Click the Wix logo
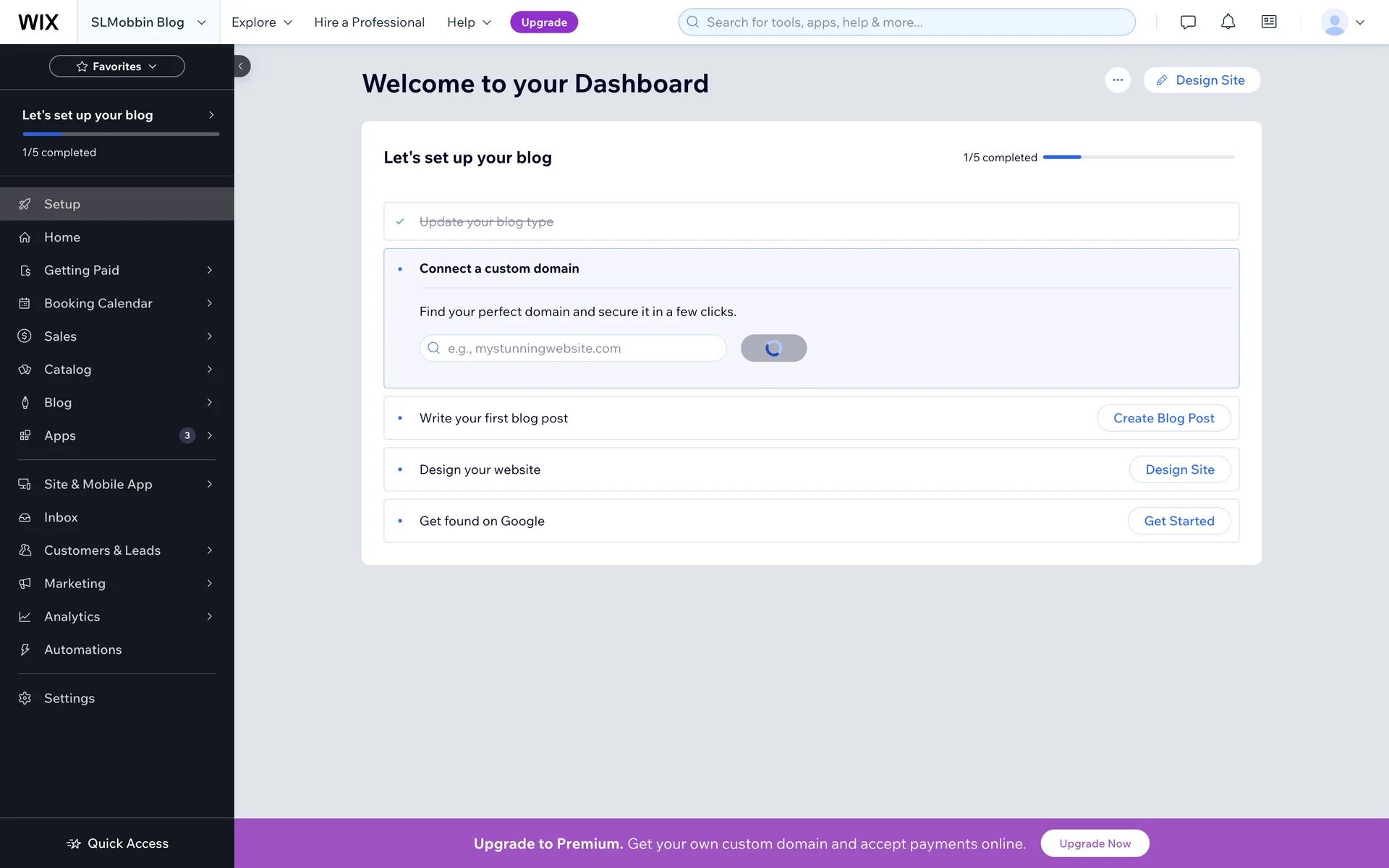Viewport: 1389px width, 868px height. point(38,22)
